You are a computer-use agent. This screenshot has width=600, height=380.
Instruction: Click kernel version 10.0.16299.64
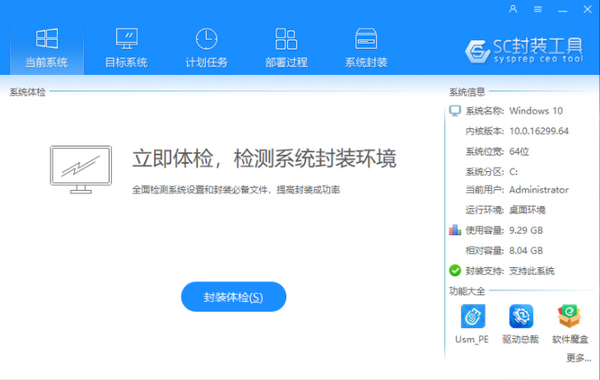coord(539,131)
